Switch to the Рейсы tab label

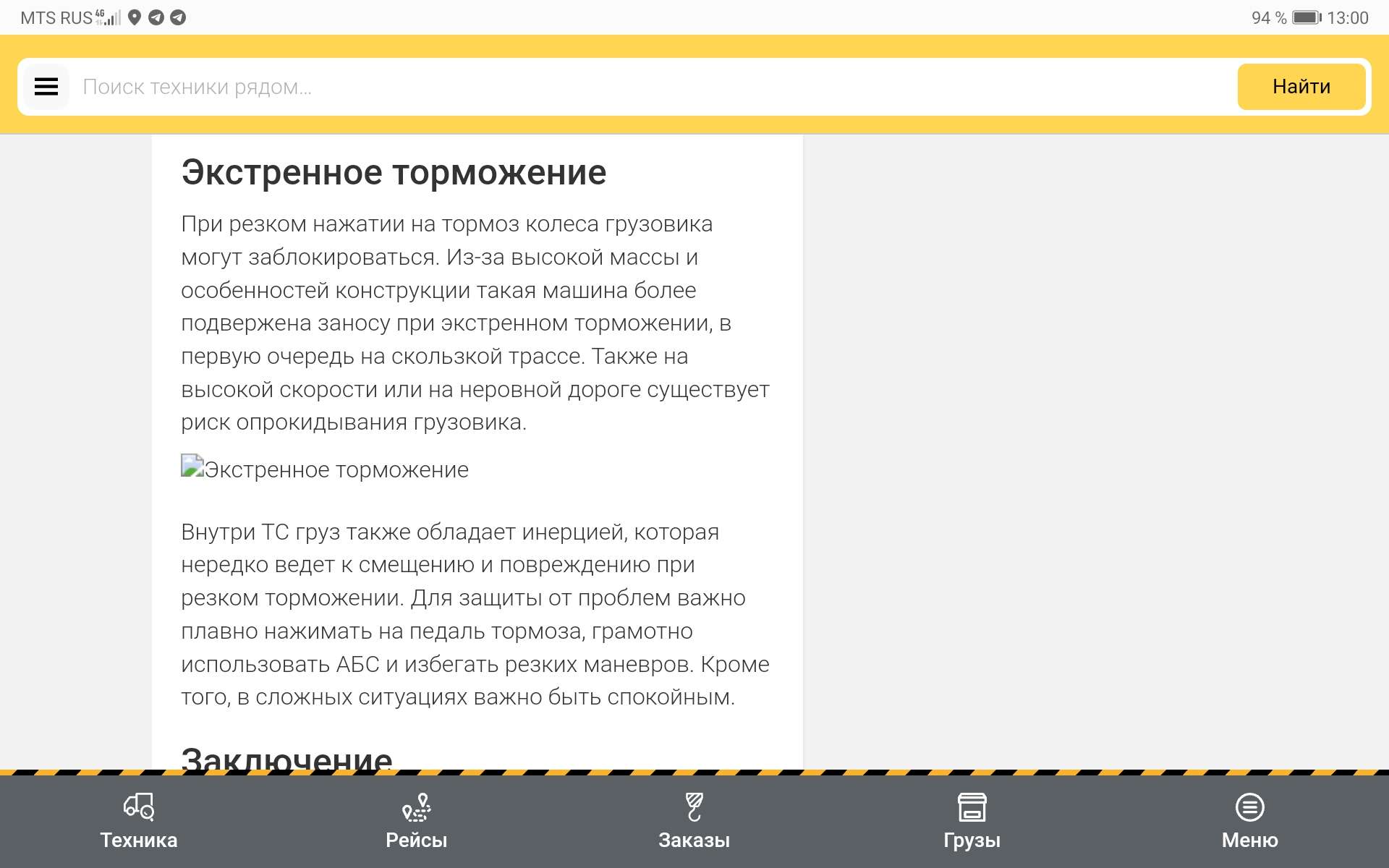[x=417, y=841]
